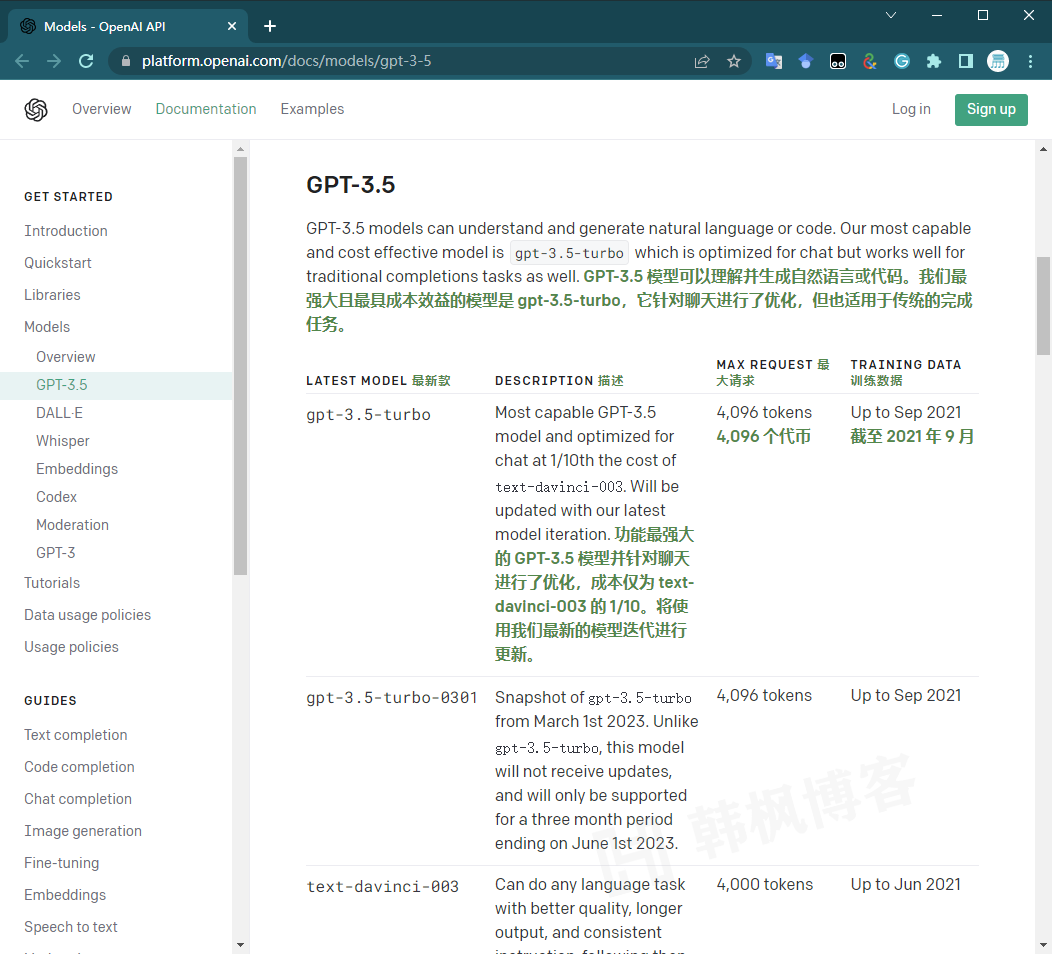Reload the page
Viewport: 1052px width, 954px height.
pyautogui.click(x=87, y=61)
